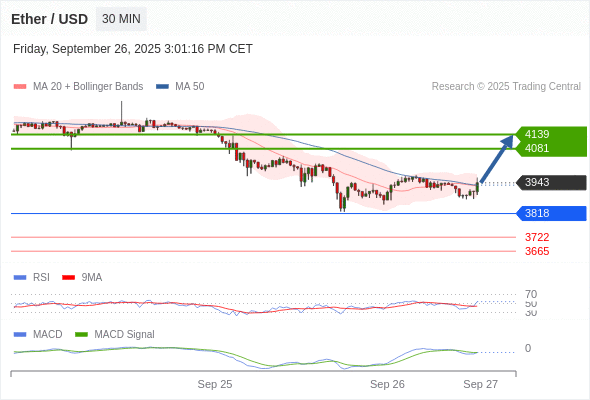Image resolution: width=590 pixels, height=400 pixels.
Task: Click the blue RSI legend marker
Action: coord(20,278)
